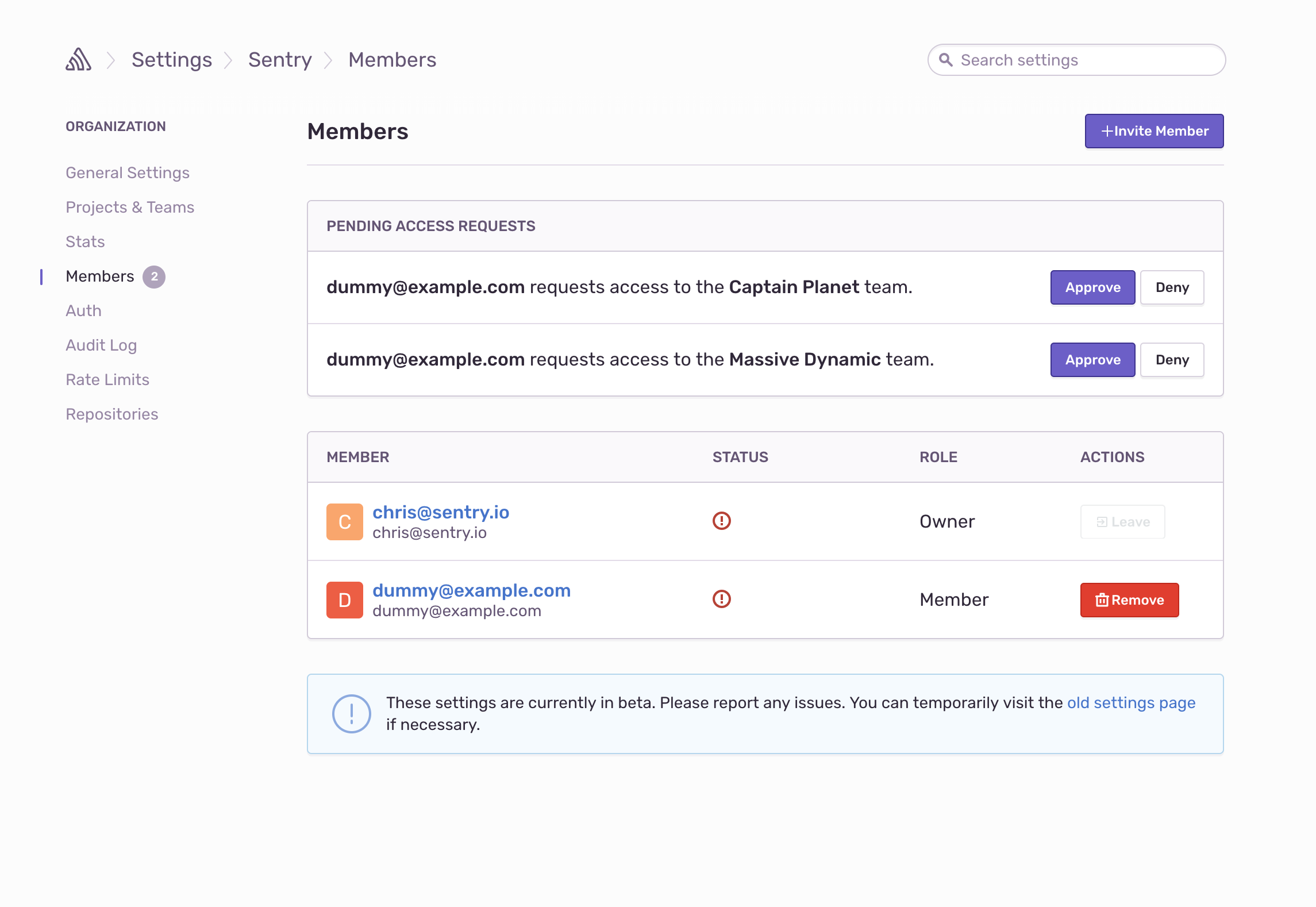1316x907 pixels.
Task: Click the Sentry organization breadcrumb
Action: pyautogui.click(x=280, y=60)
